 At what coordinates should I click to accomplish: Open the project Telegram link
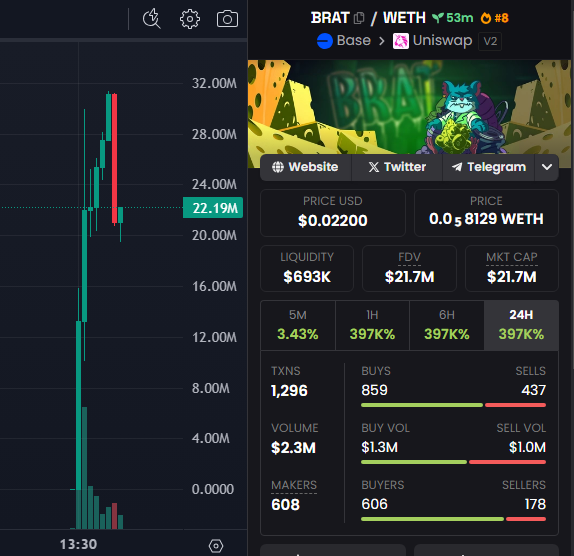click(488, 167)
